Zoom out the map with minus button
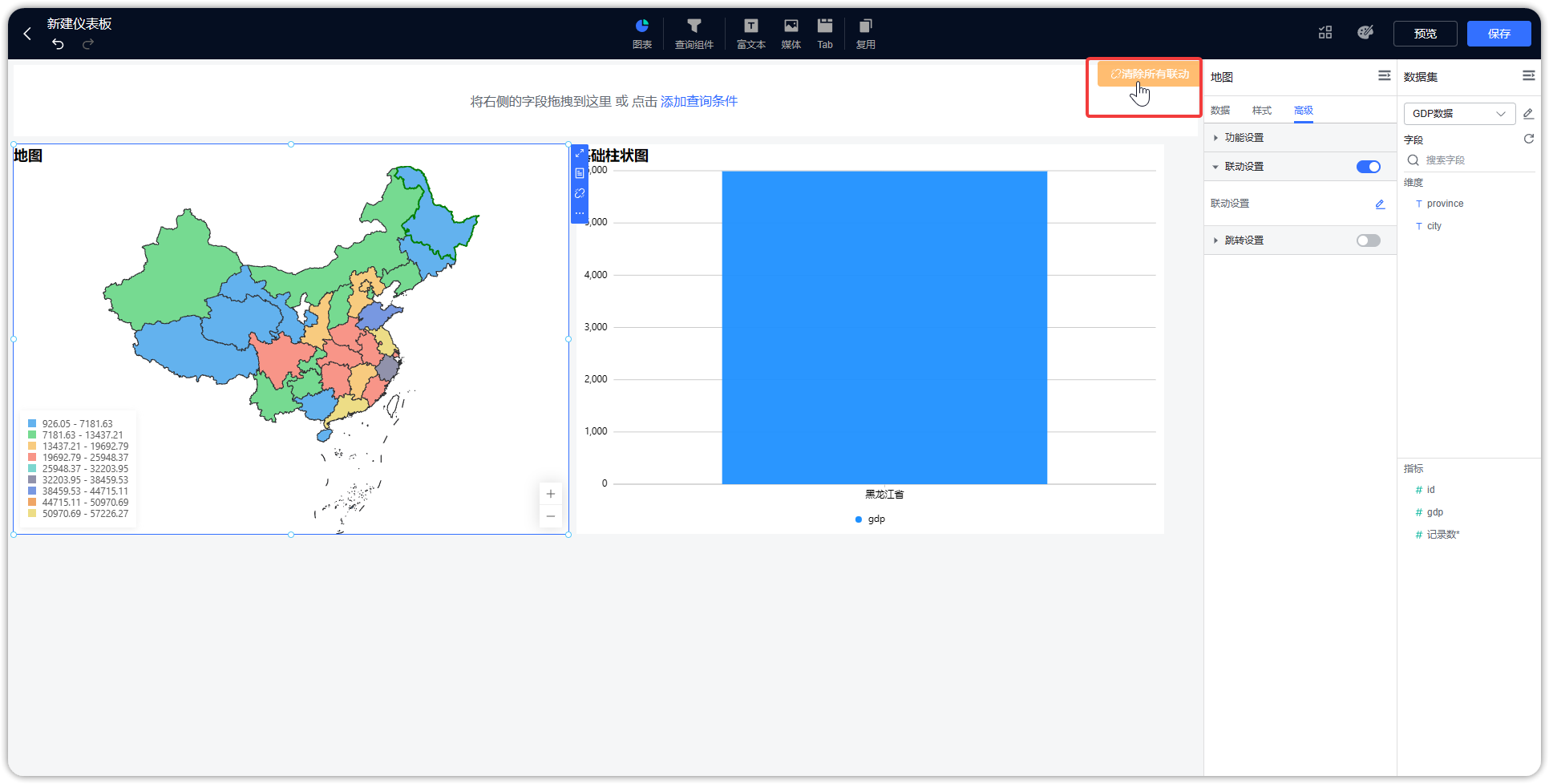The height and width of the screenshot is (784, 1549). tap(551, 516)
